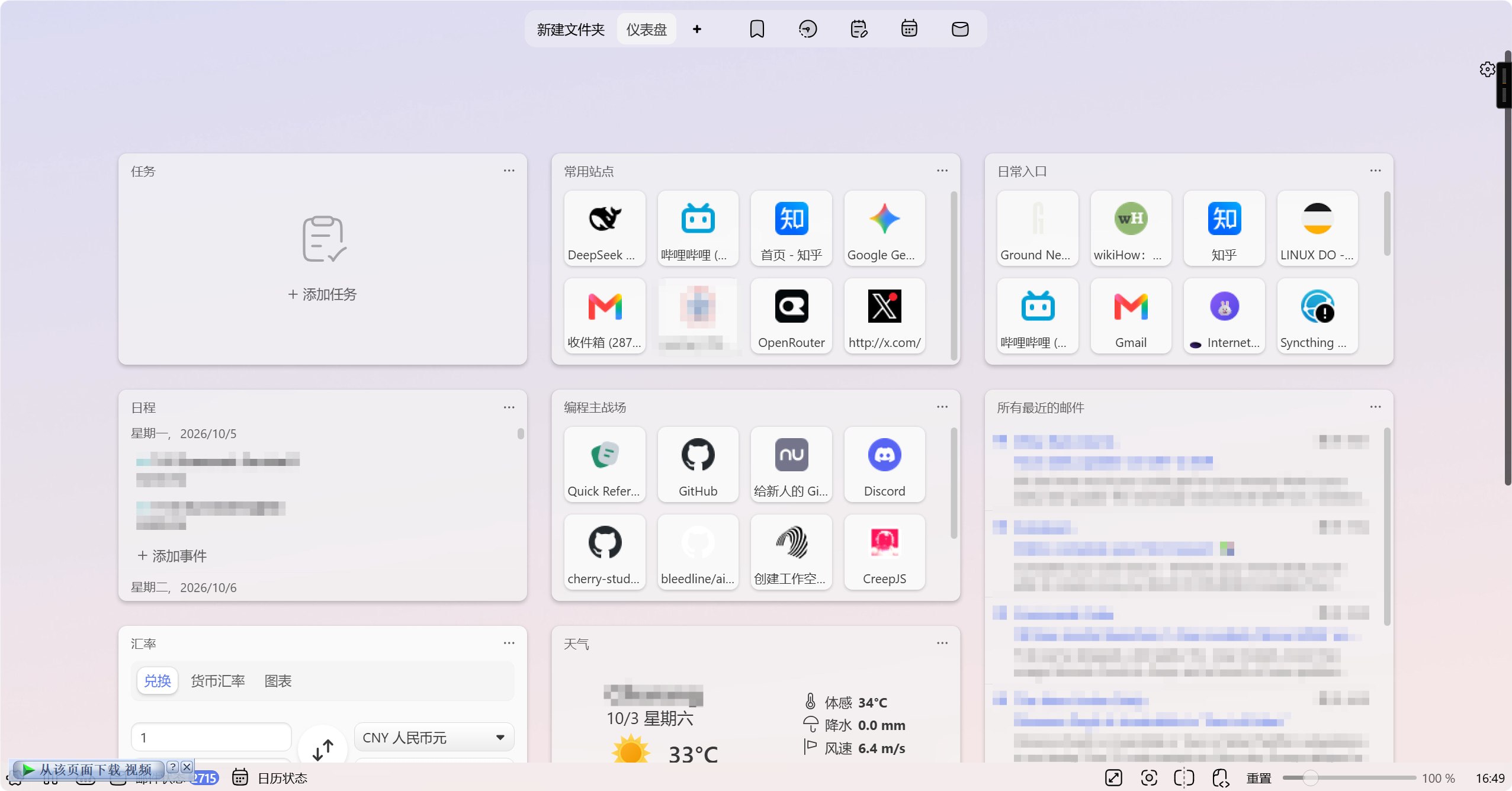Screen dimensions: 1512x791
Task: Switch to the 新建文件夹 tab
Action: coord(571,29)
